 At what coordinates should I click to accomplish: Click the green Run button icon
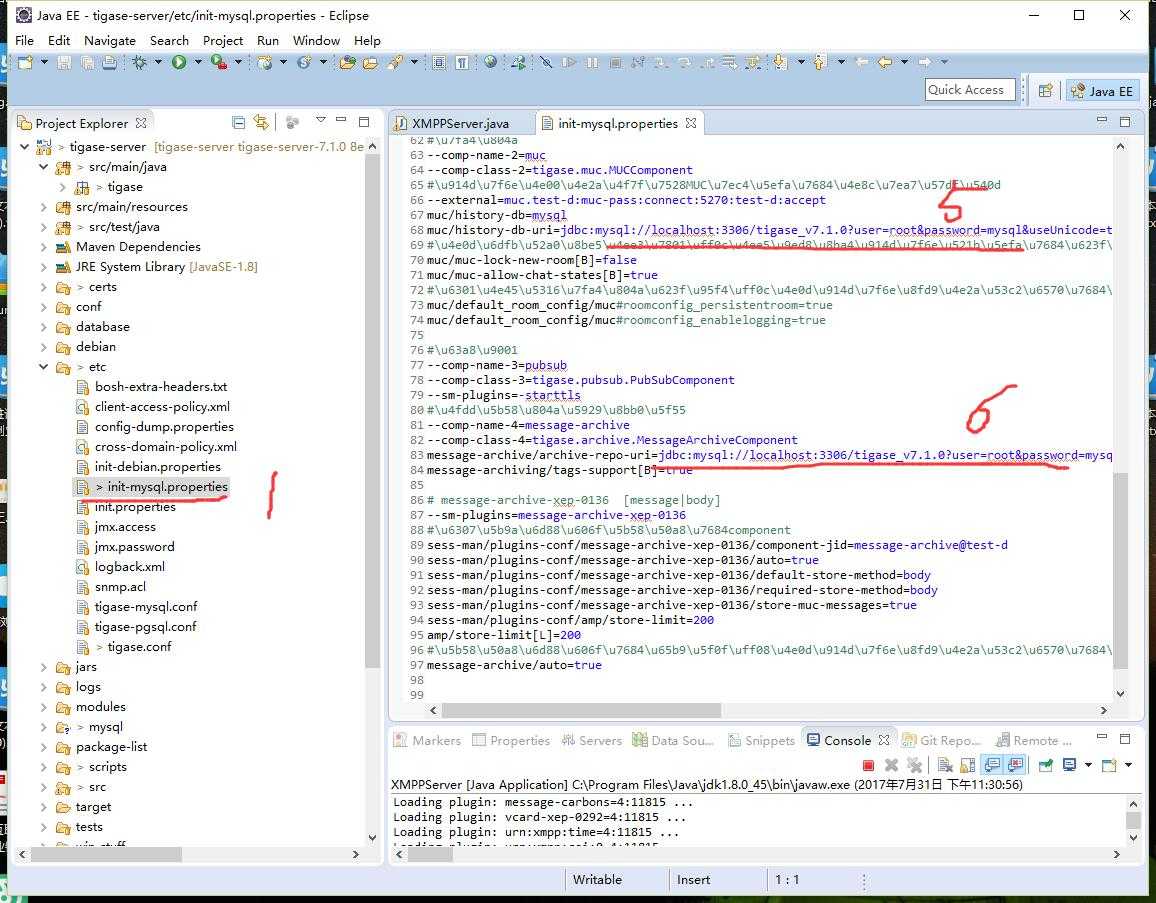pos(179,62)
